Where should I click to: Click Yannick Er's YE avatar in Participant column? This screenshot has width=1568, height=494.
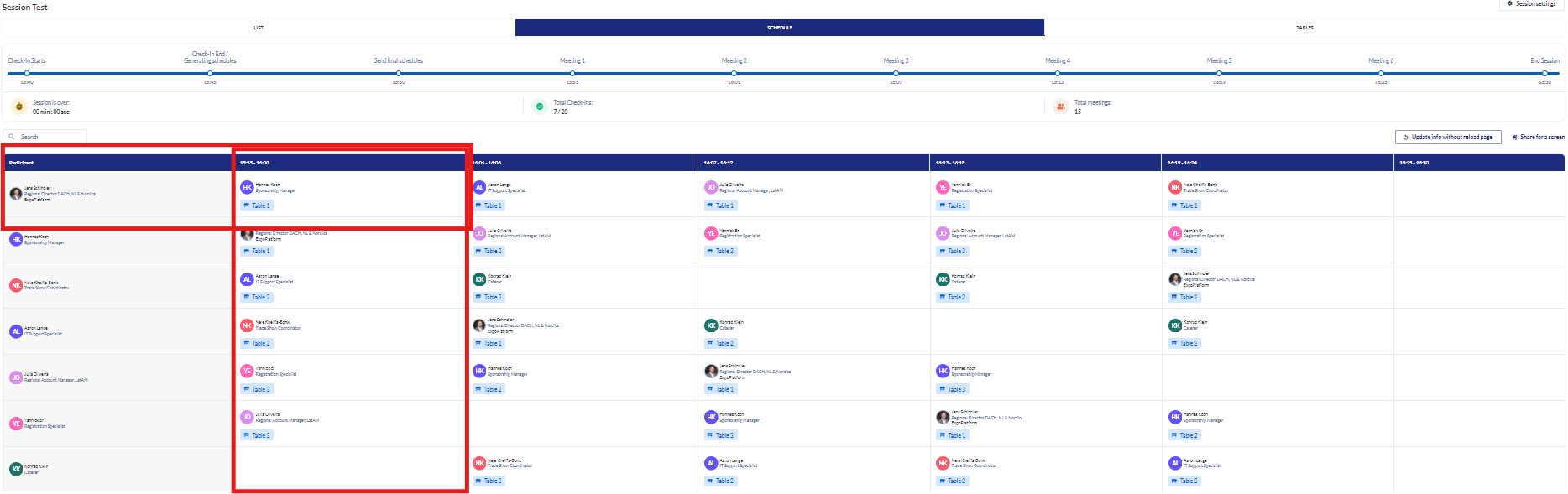[16, 424]
